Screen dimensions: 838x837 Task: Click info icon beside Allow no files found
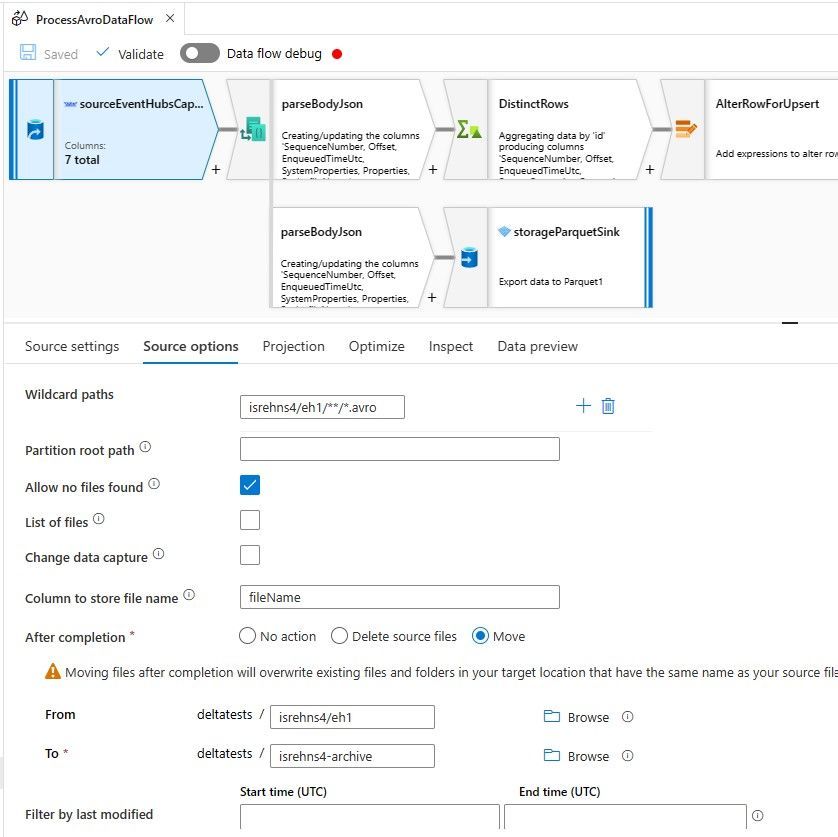pyautogui.click(x=154, y=484)
